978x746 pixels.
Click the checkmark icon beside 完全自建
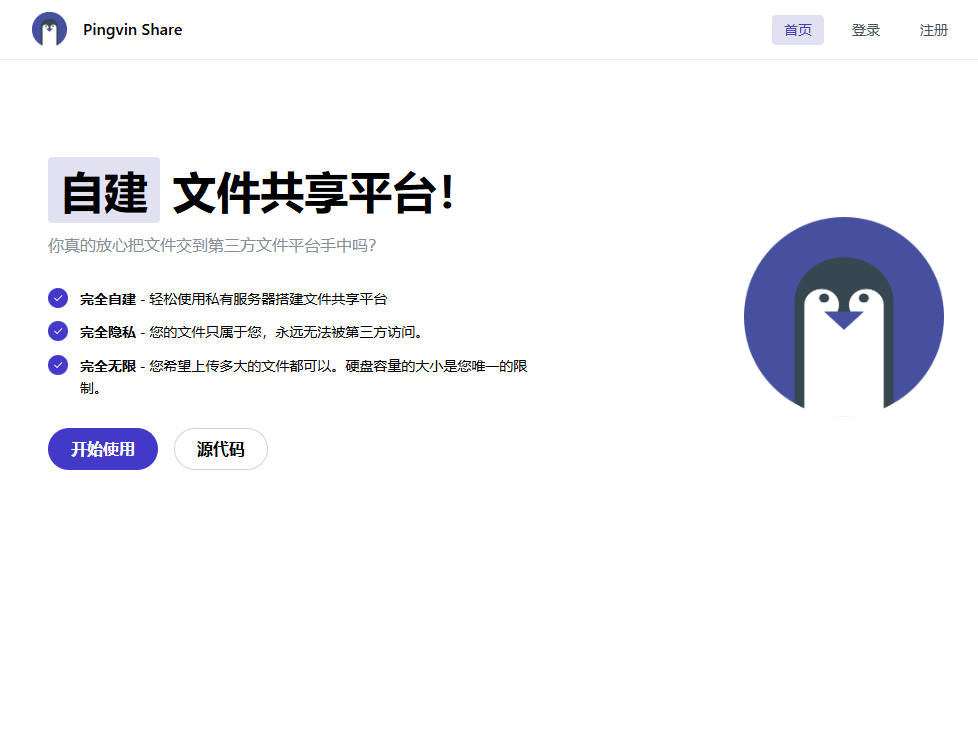point(58,298)
